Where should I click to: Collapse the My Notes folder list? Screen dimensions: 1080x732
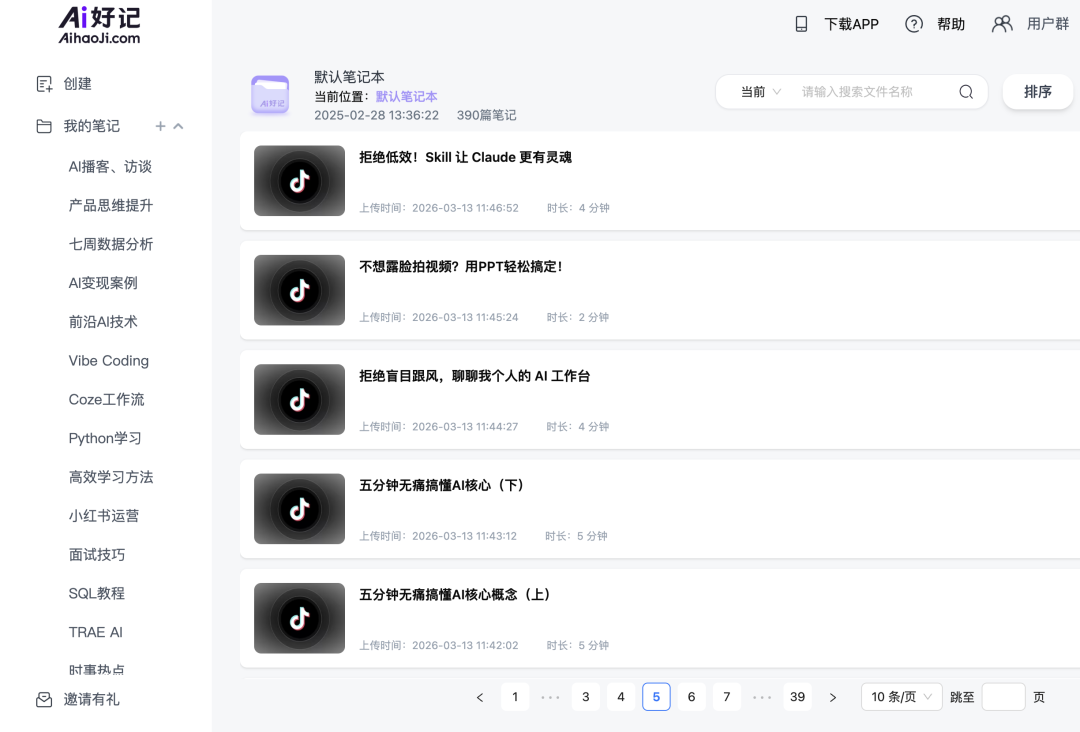pyautogui.click(x=178, y=126)
